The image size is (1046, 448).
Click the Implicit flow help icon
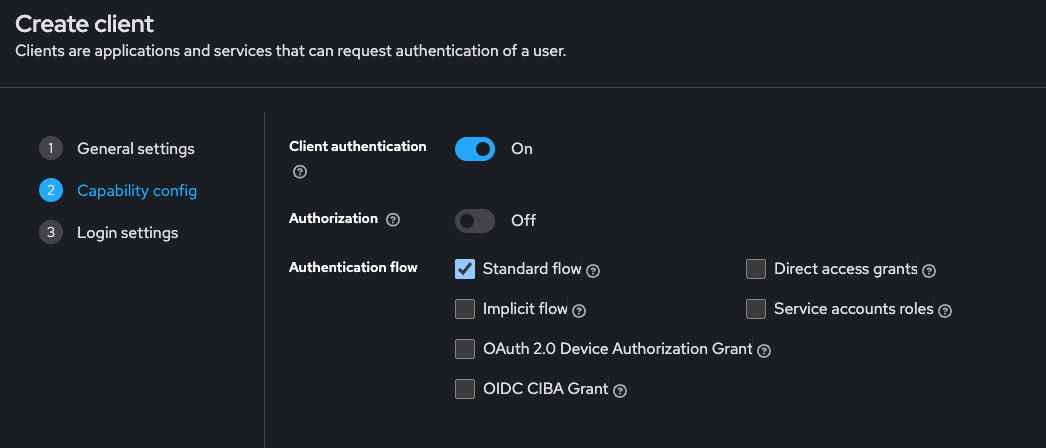(579, 311)
